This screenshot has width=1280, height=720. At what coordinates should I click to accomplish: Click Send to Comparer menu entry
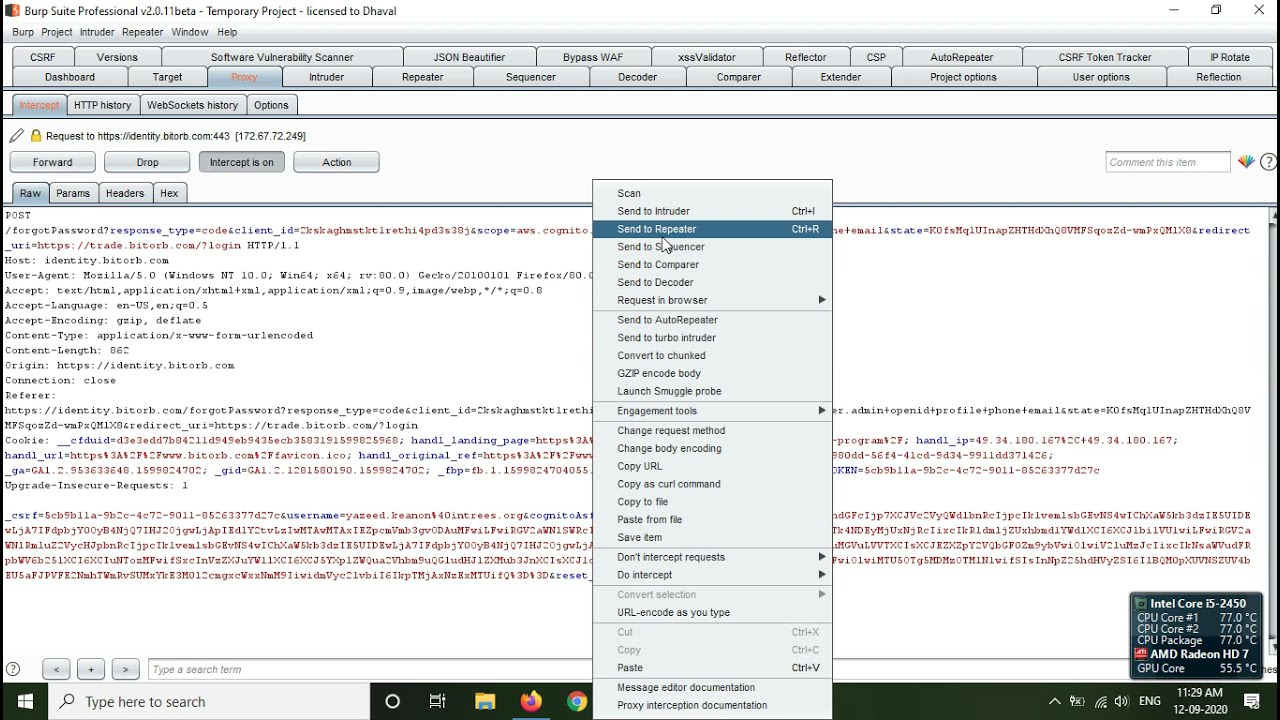tap(712, 265)
